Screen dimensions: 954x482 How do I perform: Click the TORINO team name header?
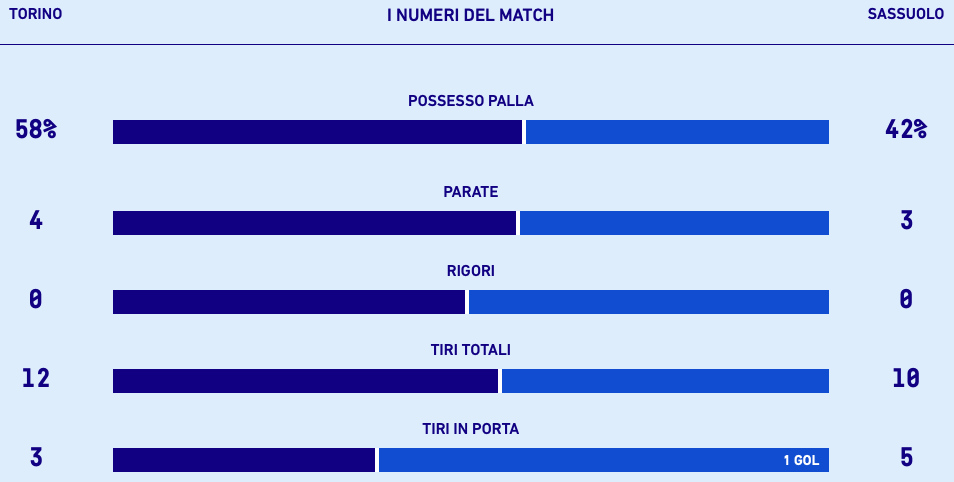pyautogui.click(x=36, y=15)
